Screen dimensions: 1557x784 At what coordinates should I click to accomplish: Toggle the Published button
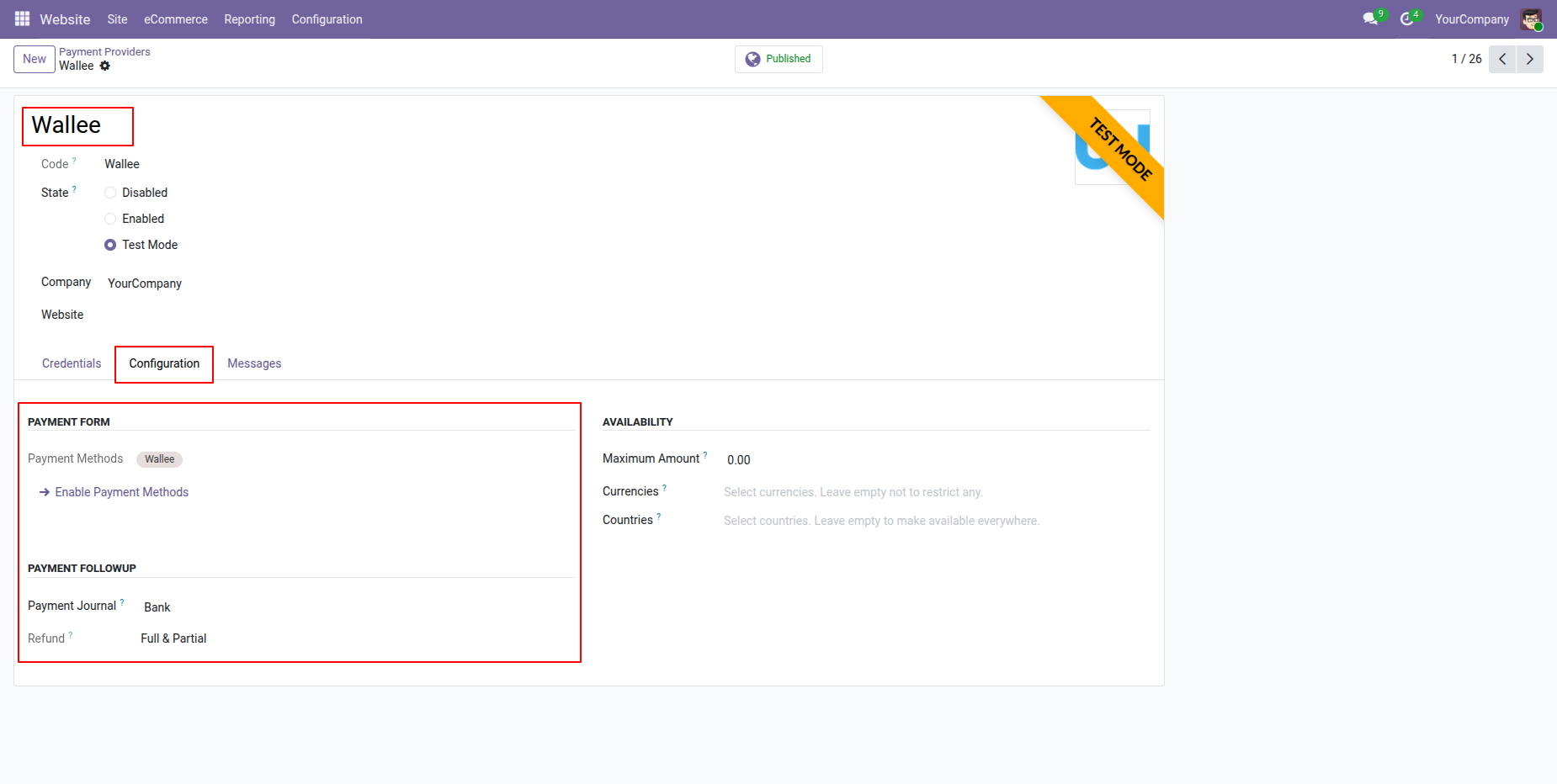click(778, 59)
